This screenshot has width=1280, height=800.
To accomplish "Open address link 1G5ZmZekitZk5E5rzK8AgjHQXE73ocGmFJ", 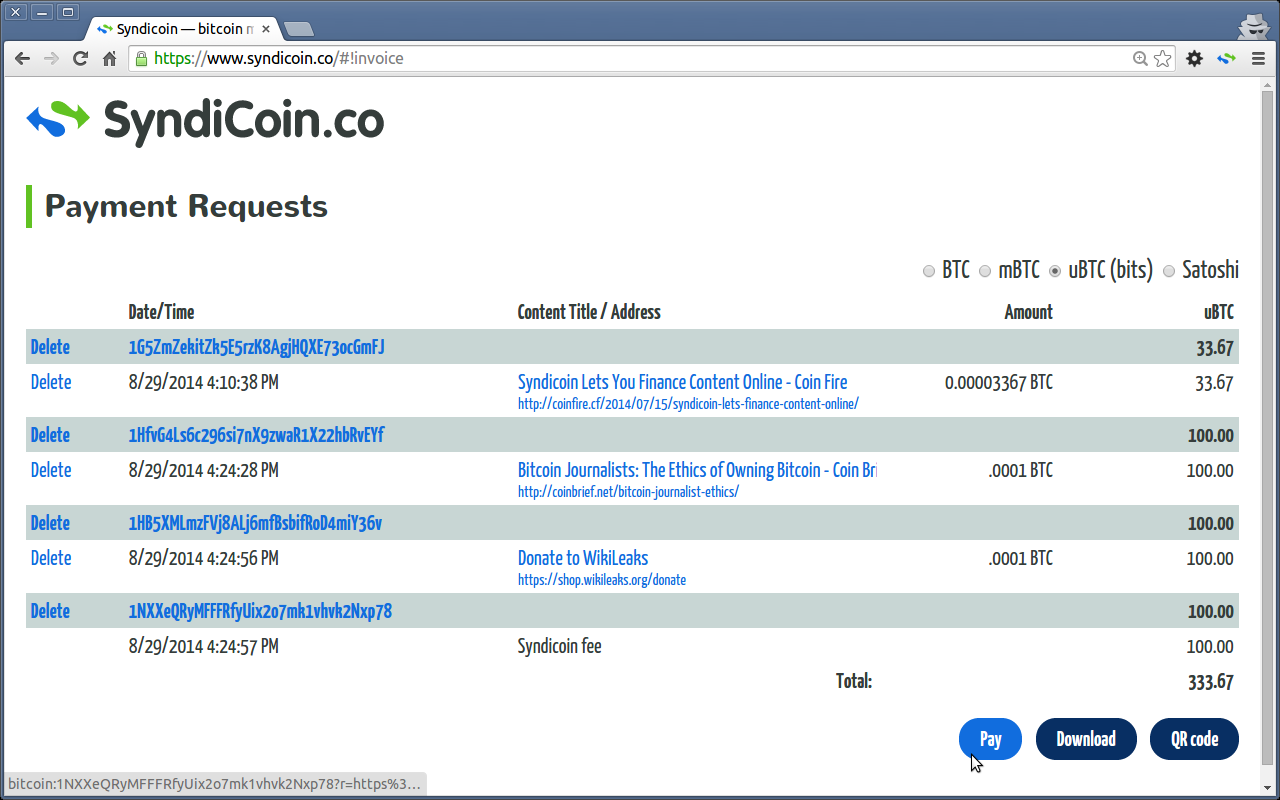I will [x=257, y=347].
